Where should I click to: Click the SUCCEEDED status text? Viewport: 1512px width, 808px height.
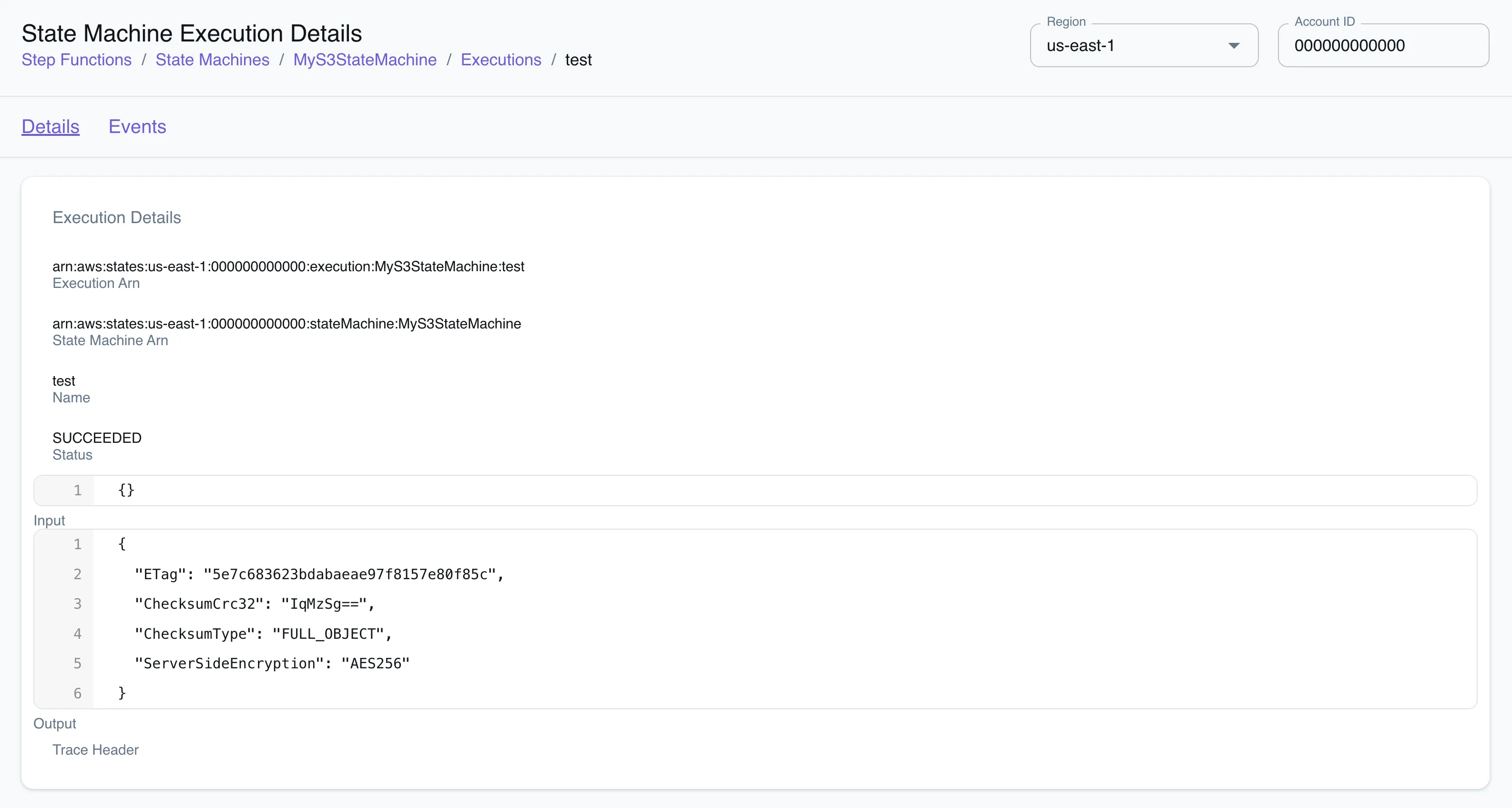coord(97,437)
